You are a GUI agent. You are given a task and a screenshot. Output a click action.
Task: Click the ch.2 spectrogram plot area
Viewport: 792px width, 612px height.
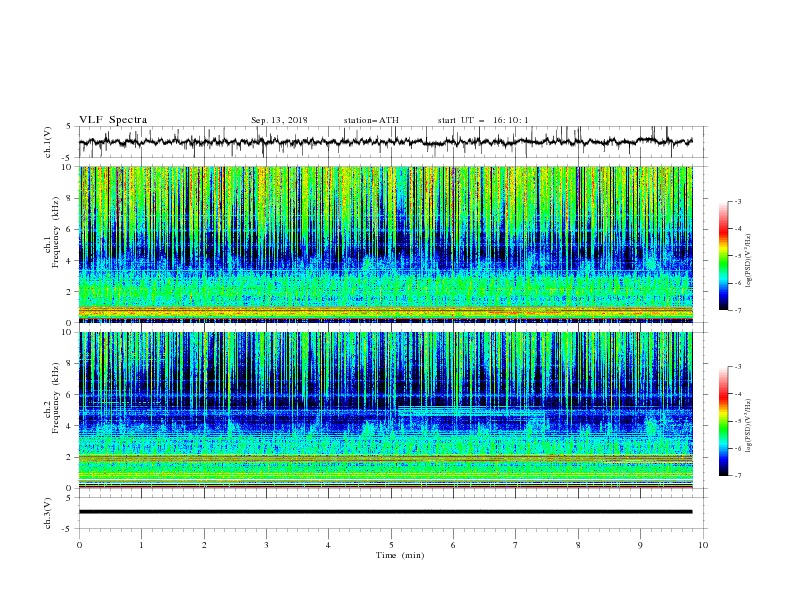[386, 410]
